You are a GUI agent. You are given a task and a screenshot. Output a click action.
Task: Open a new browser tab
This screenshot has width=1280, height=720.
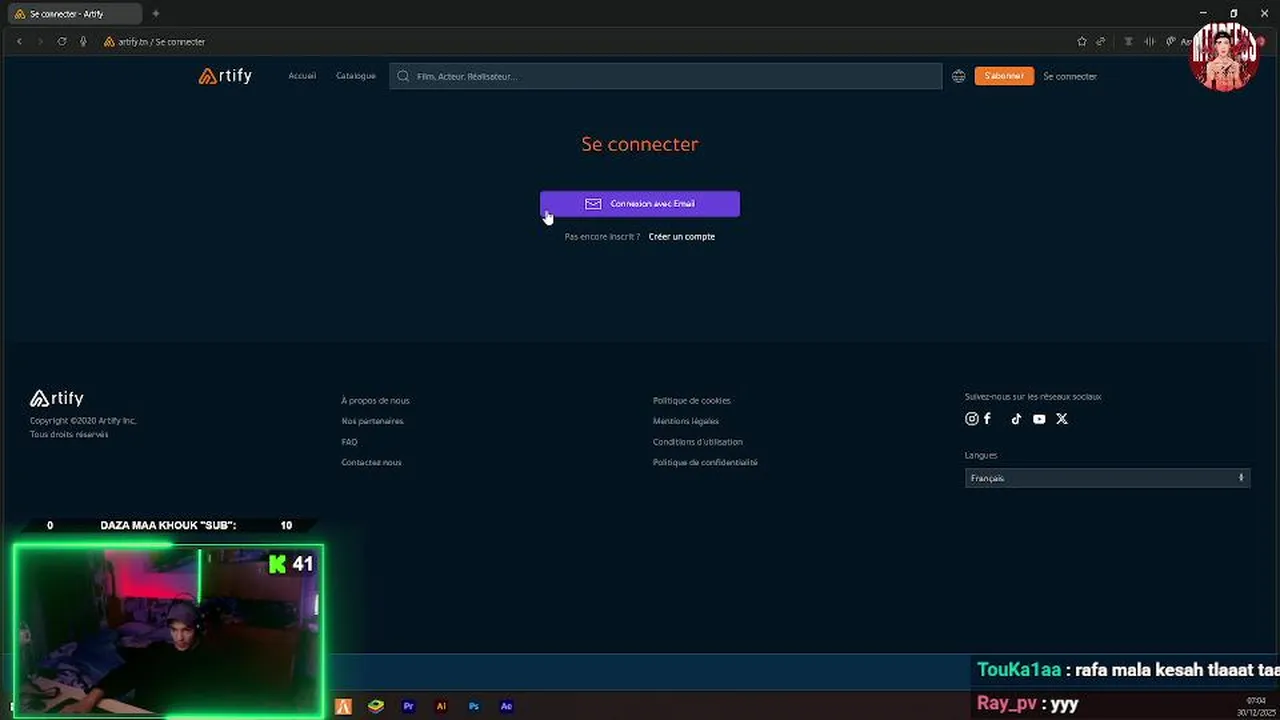pyautogui.click(x=155, y=14)
